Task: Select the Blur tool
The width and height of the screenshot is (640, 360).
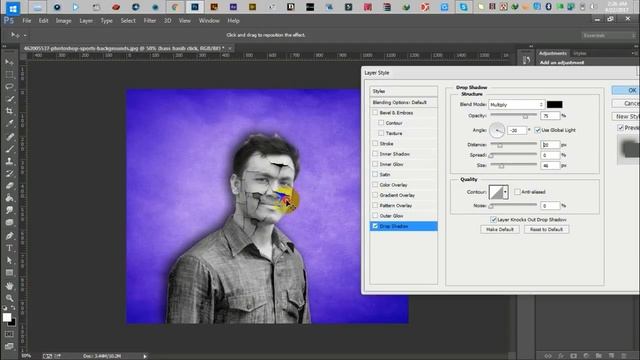Action: (x=9, y=210)
